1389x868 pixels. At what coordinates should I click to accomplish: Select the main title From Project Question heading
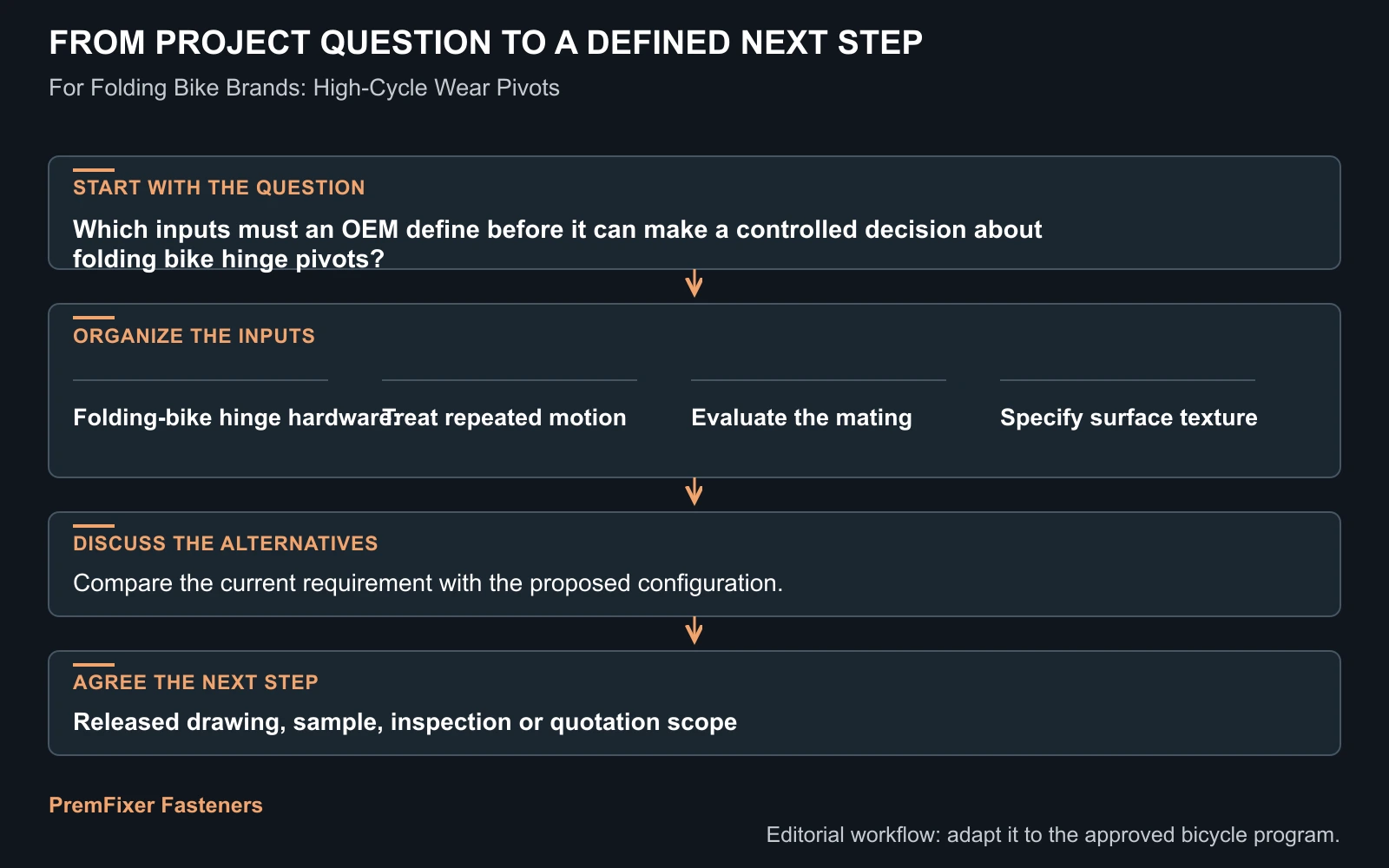pyautogui.click(x=485, y=43)
